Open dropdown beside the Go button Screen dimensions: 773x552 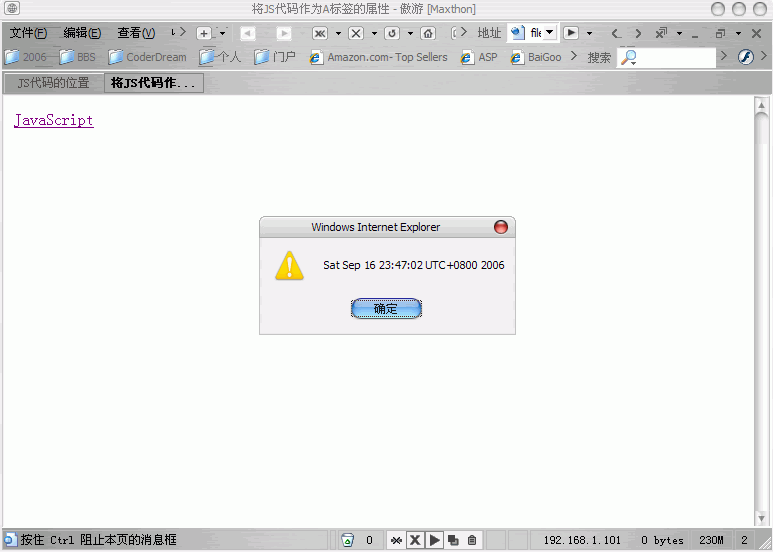point(589,34)
